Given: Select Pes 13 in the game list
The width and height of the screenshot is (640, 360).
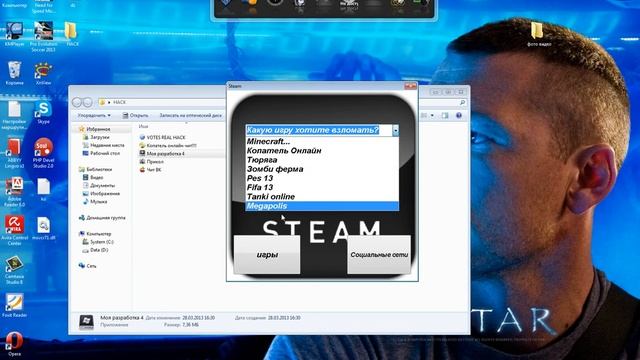Looking at the screenshot, I should tap(322, 178).
